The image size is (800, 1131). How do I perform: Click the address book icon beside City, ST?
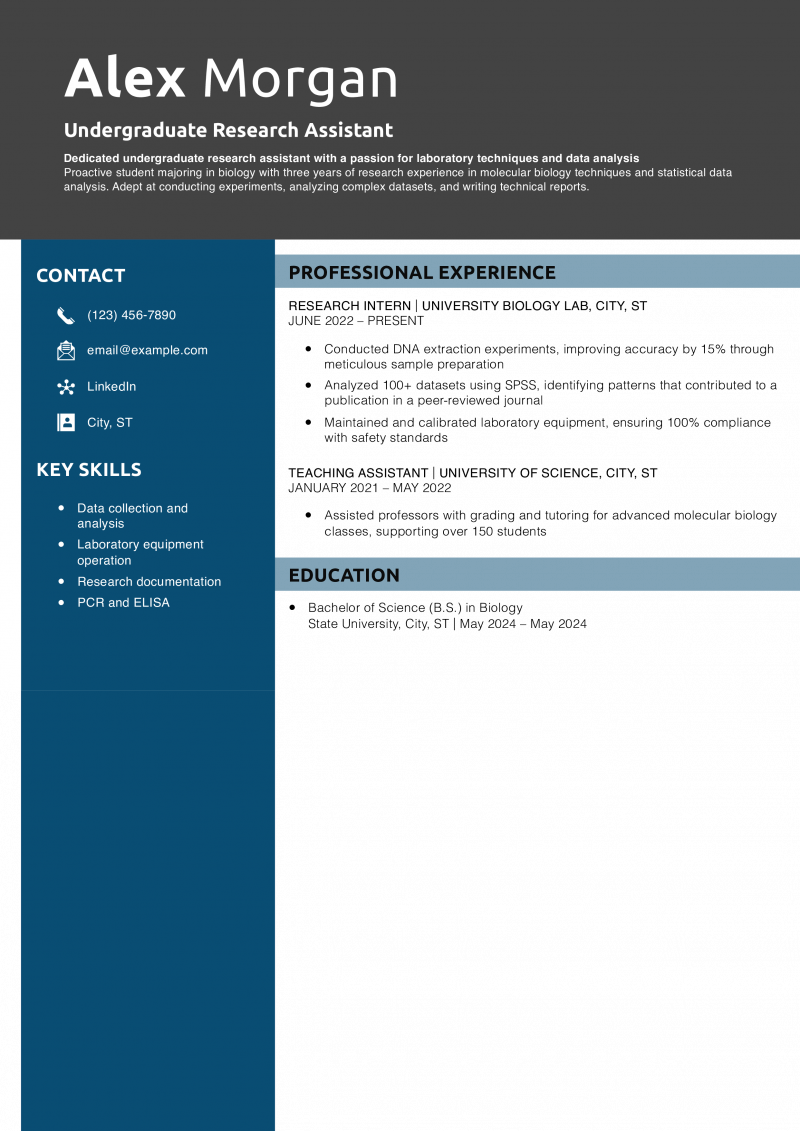coord(66,423)
